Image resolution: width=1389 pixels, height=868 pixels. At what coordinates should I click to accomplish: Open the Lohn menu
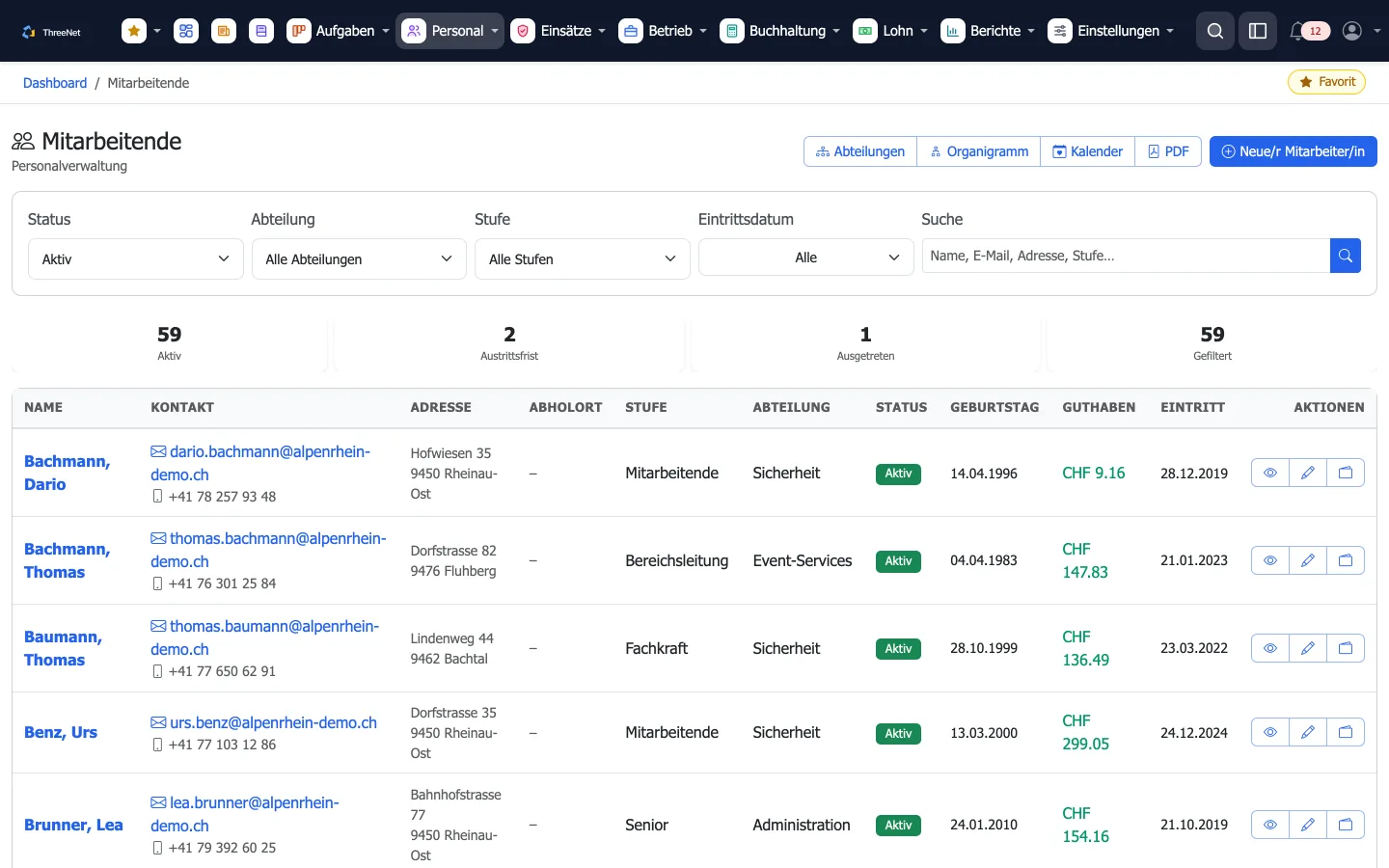(890, 31)
